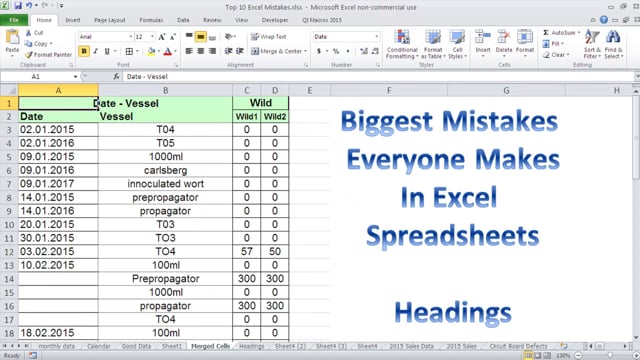Select the Format Painter brush
The height and width of the screenshot is (360, 640).
[x=28, y=55]
